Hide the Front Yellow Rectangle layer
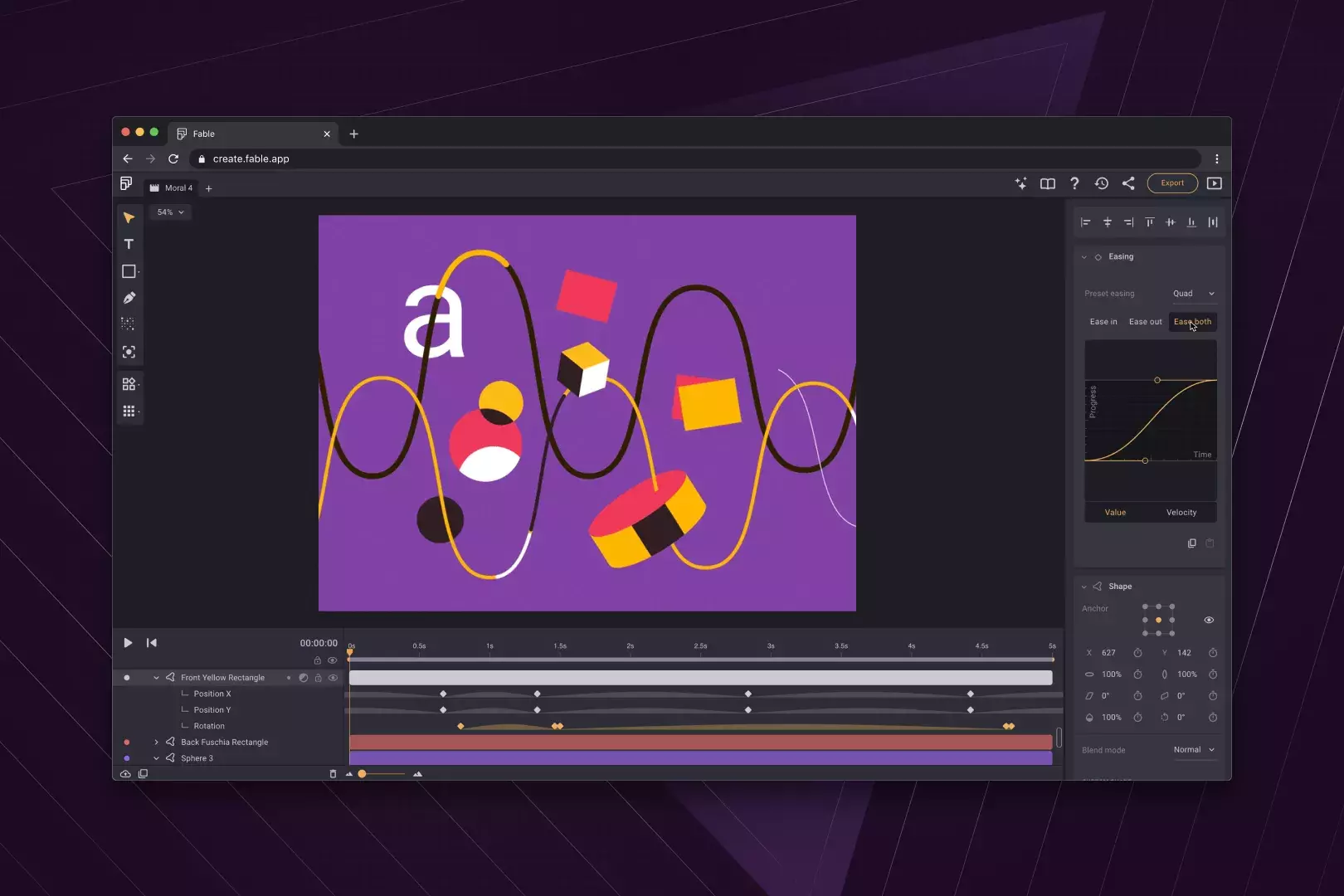The height and width of the screenshot is (896, 1344). [x=334, y=677]
